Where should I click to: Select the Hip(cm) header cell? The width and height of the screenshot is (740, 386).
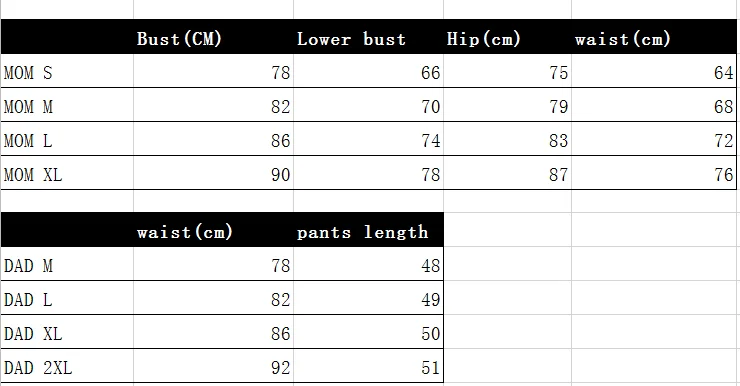(x=507, y=37)
